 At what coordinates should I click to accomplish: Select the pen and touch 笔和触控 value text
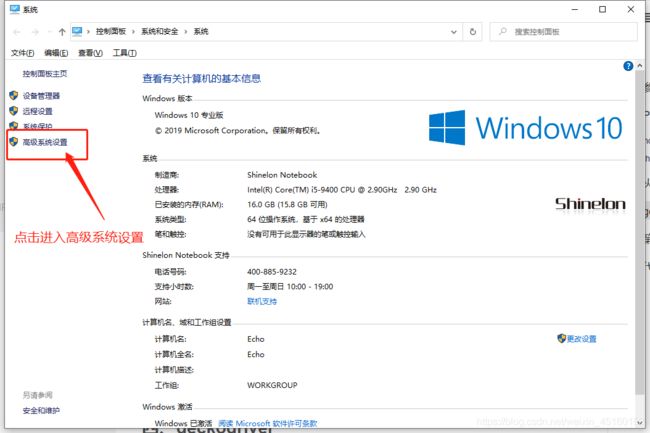point(306,234)
